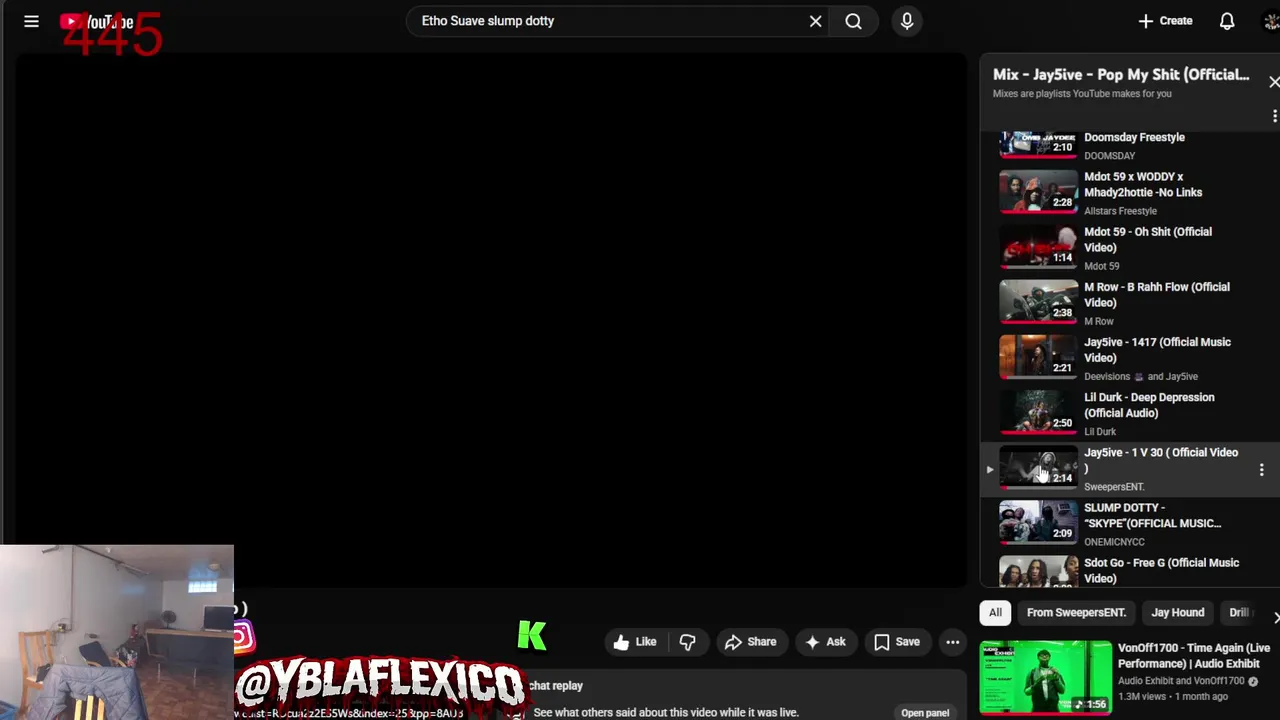Open more actions ellipsis menu
Screen dimensions: 1280x720
click(953, 642)
